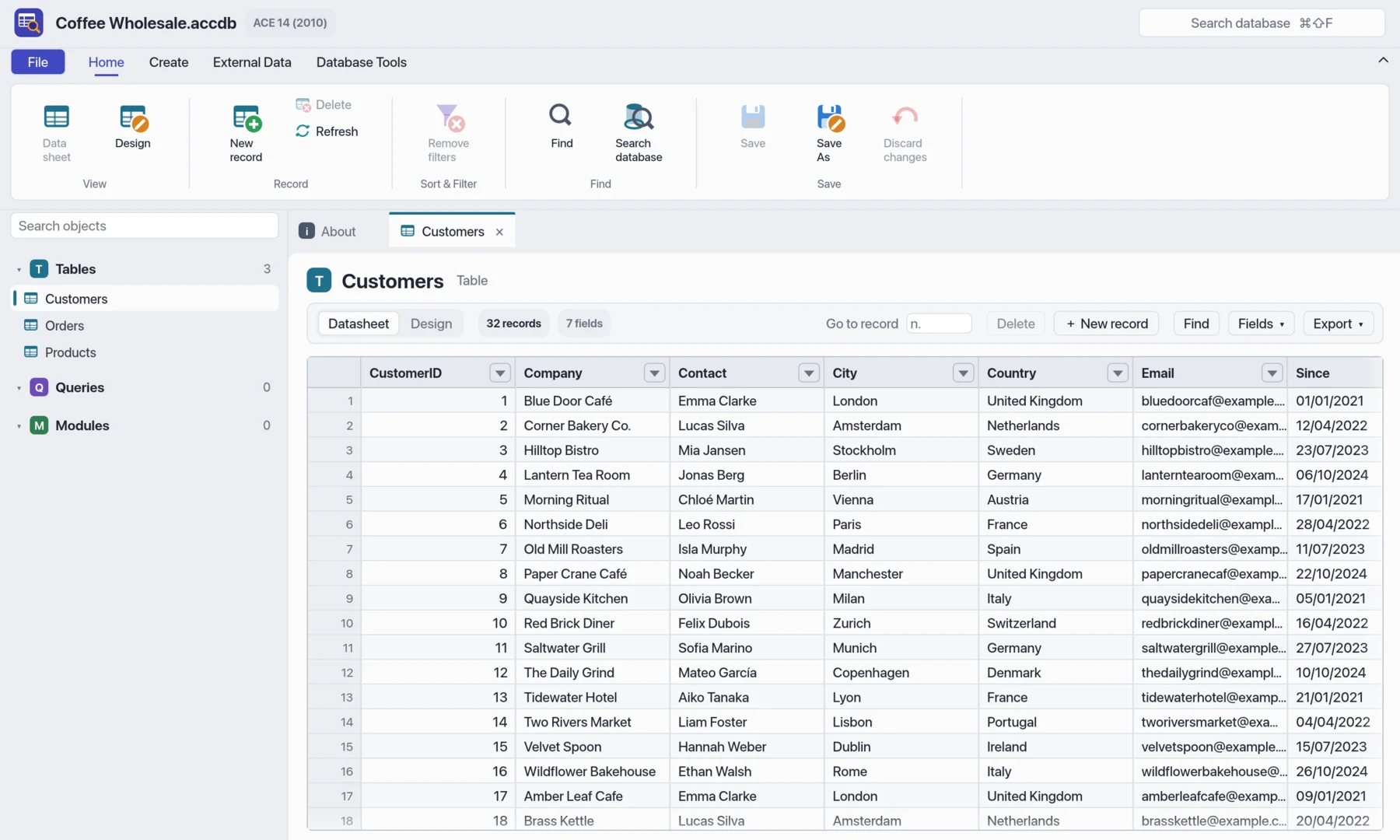Open the Fields dropdown menu
Screen dimensions: 1400x840
(1261, 324)
